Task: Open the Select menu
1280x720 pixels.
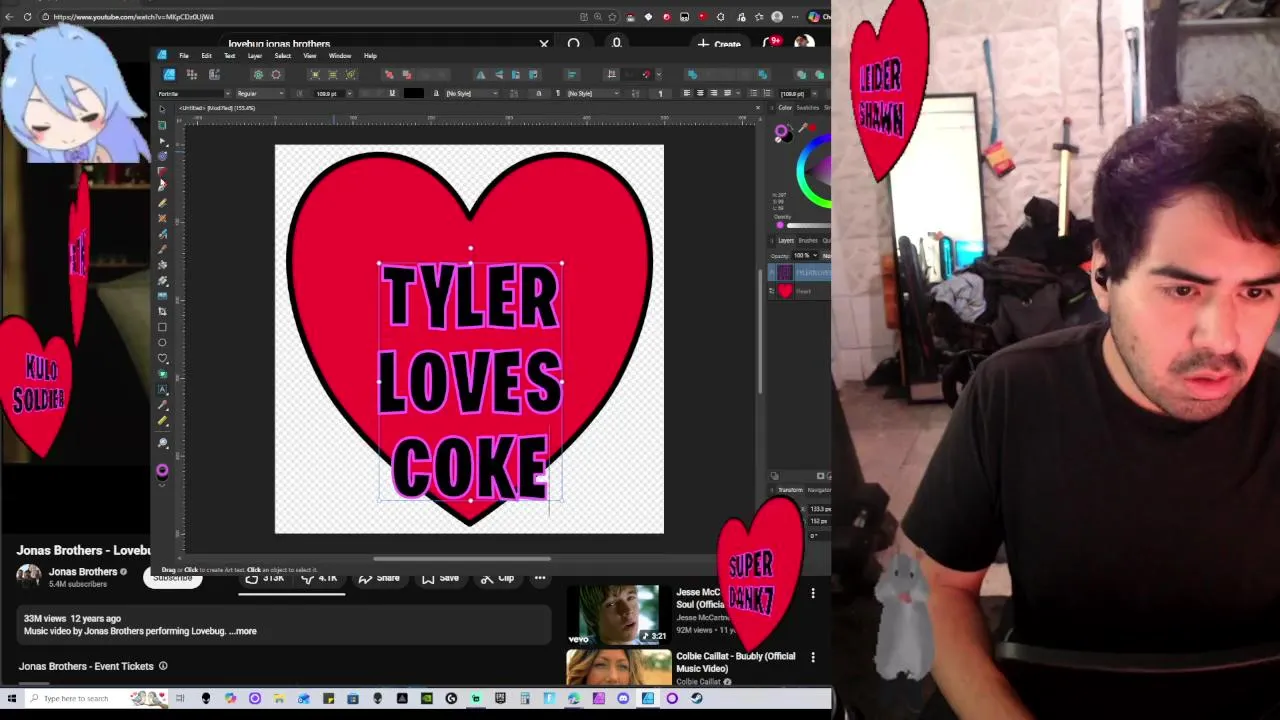Action: 283,56
